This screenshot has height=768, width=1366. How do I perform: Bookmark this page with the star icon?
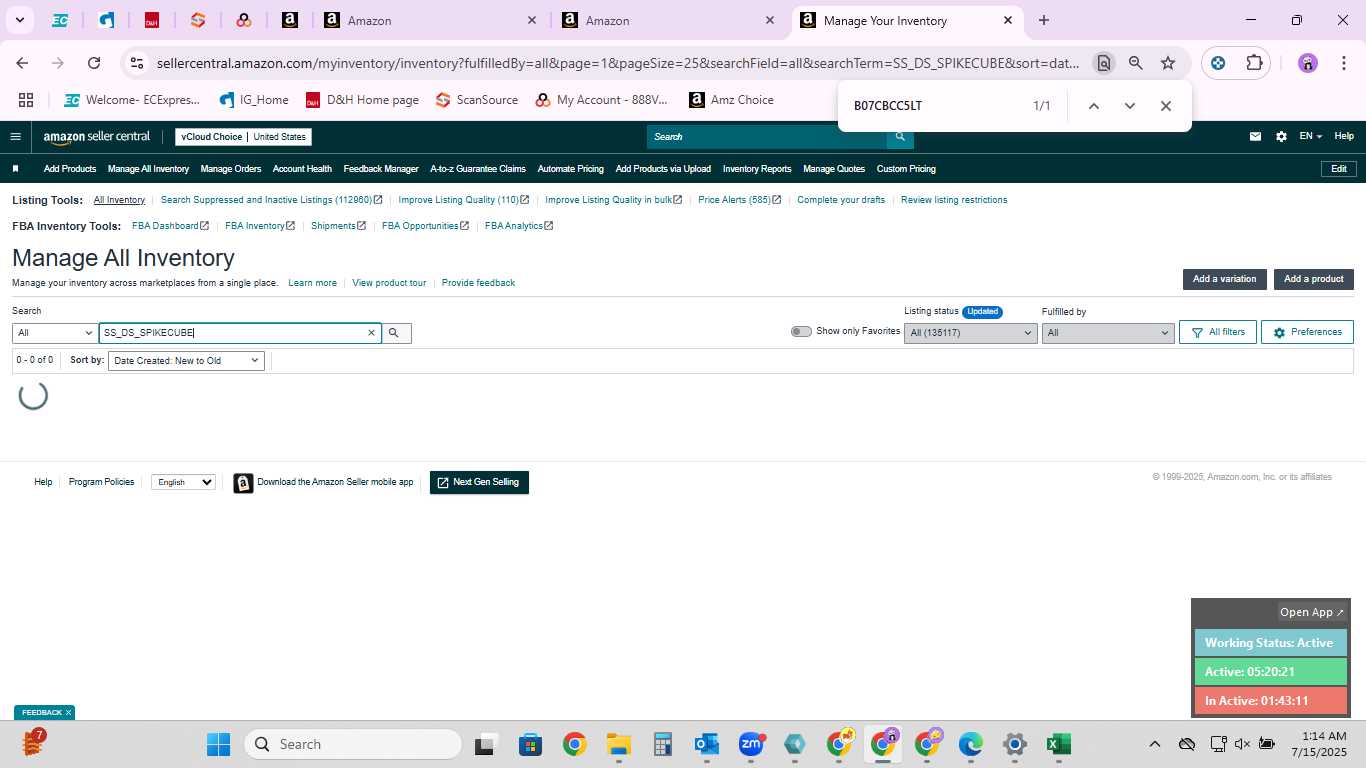[1168, 63]
